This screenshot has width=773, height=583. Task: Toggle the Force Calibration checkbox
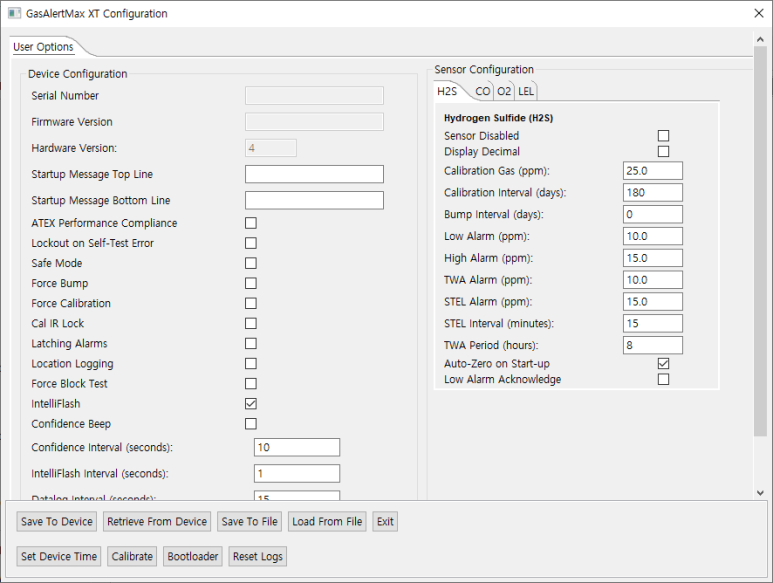pos(251,303)
